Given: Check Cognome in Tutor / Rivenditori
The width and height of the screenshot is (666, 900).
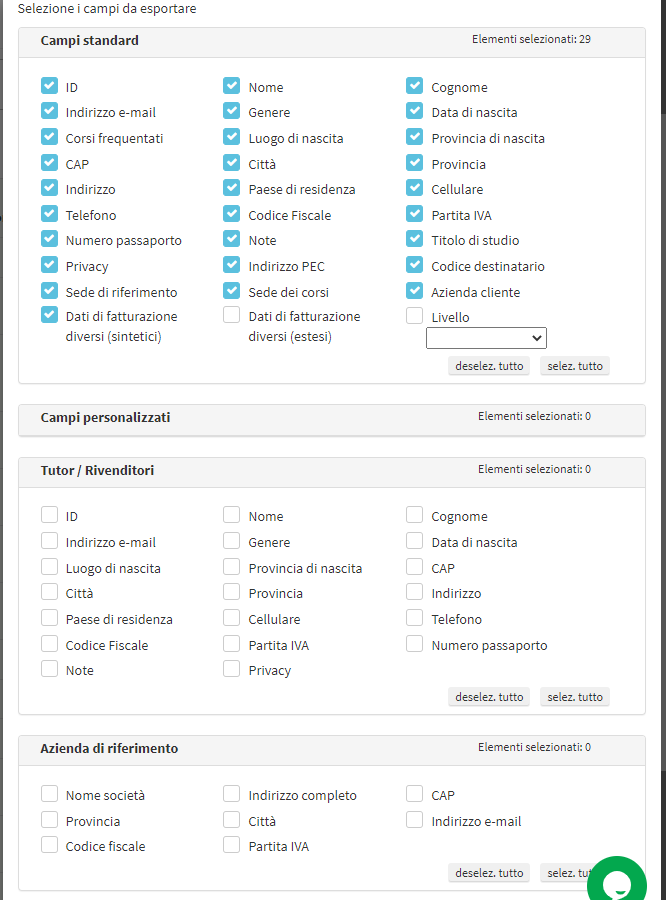Looking at the screenshot, I should [414, 515].
